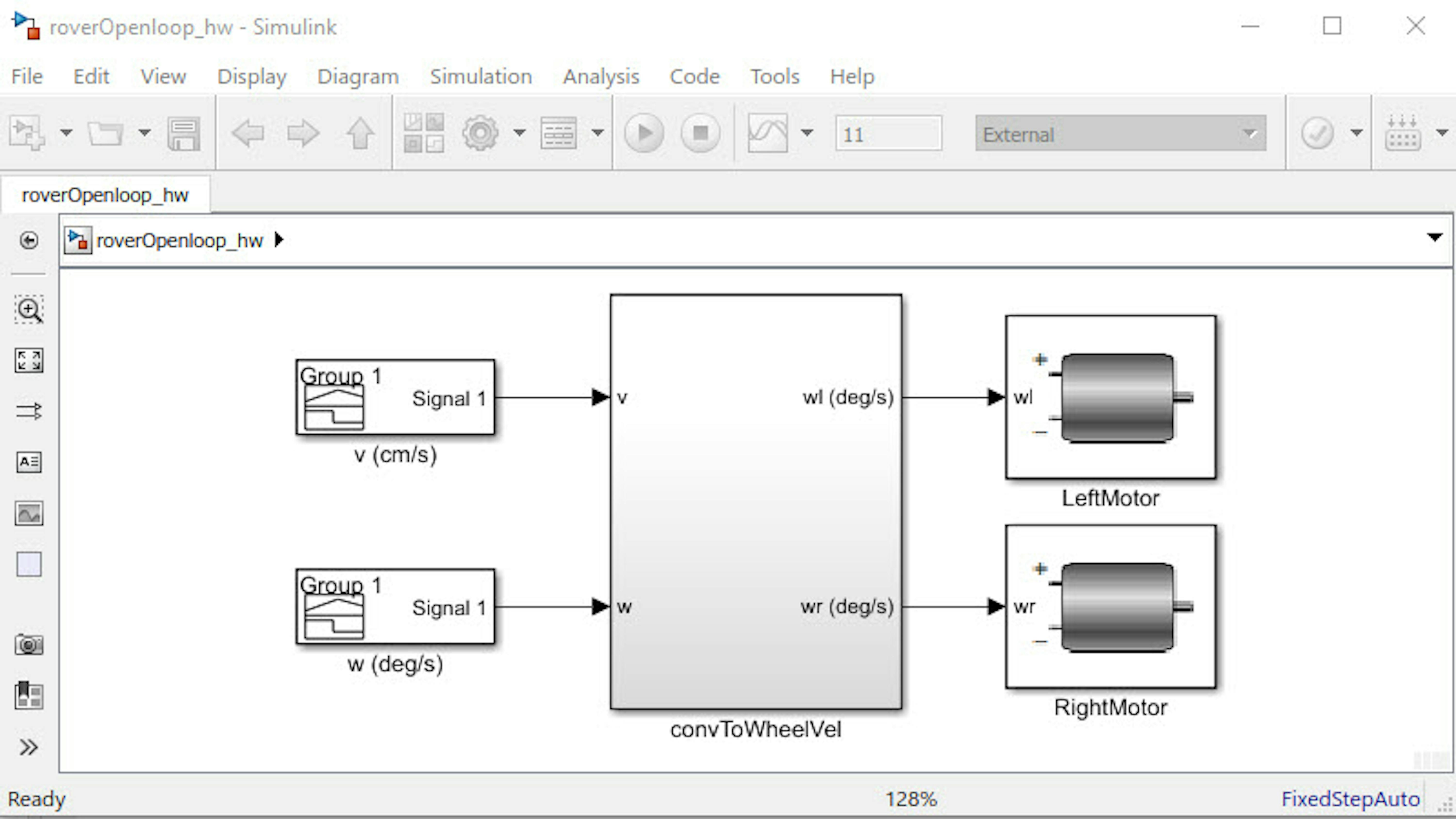Open the Library Browser icon

424,133
